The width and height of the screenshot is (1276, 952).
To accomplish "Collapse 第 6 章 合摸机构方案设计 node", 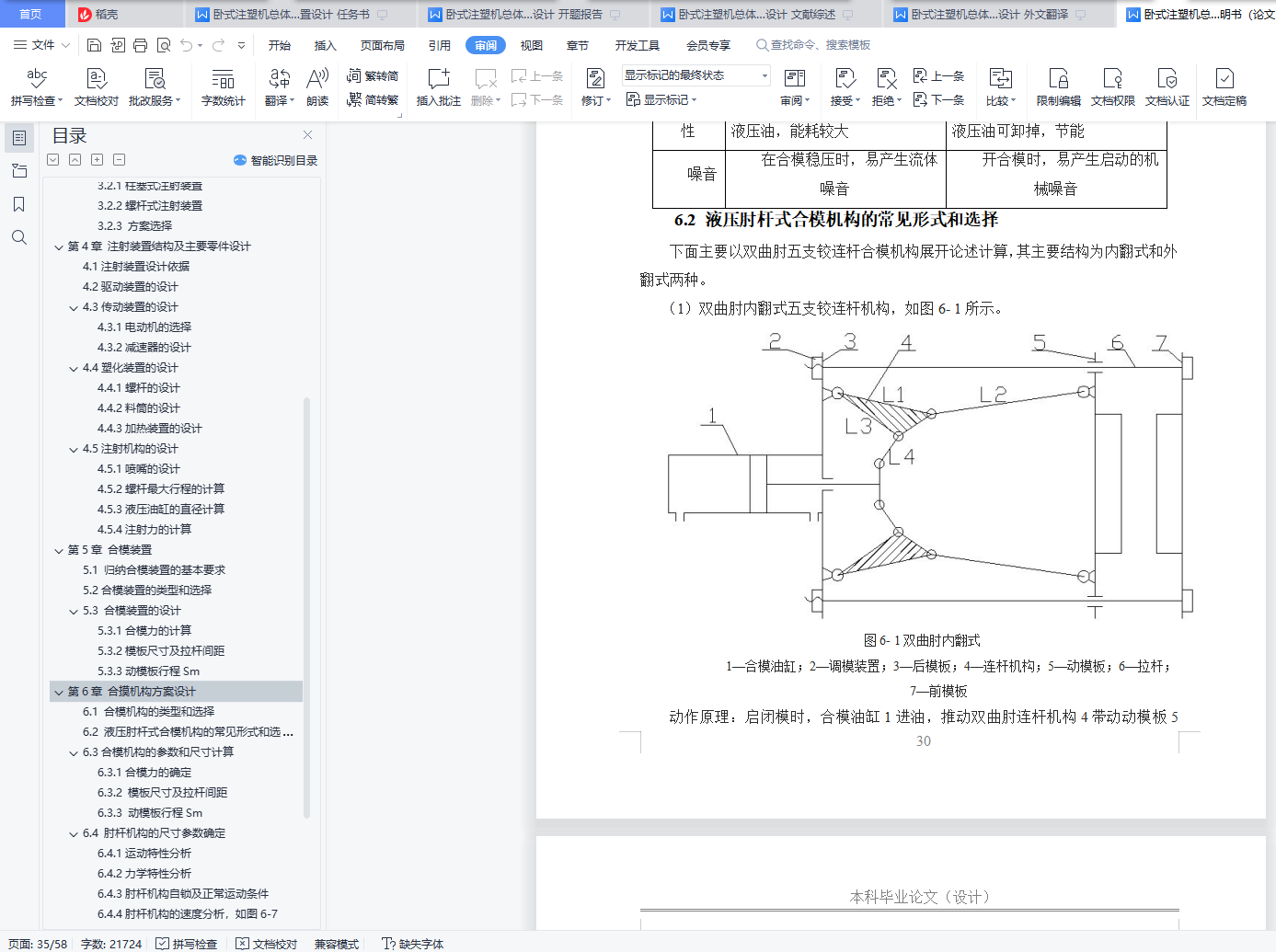I will 59,692.
